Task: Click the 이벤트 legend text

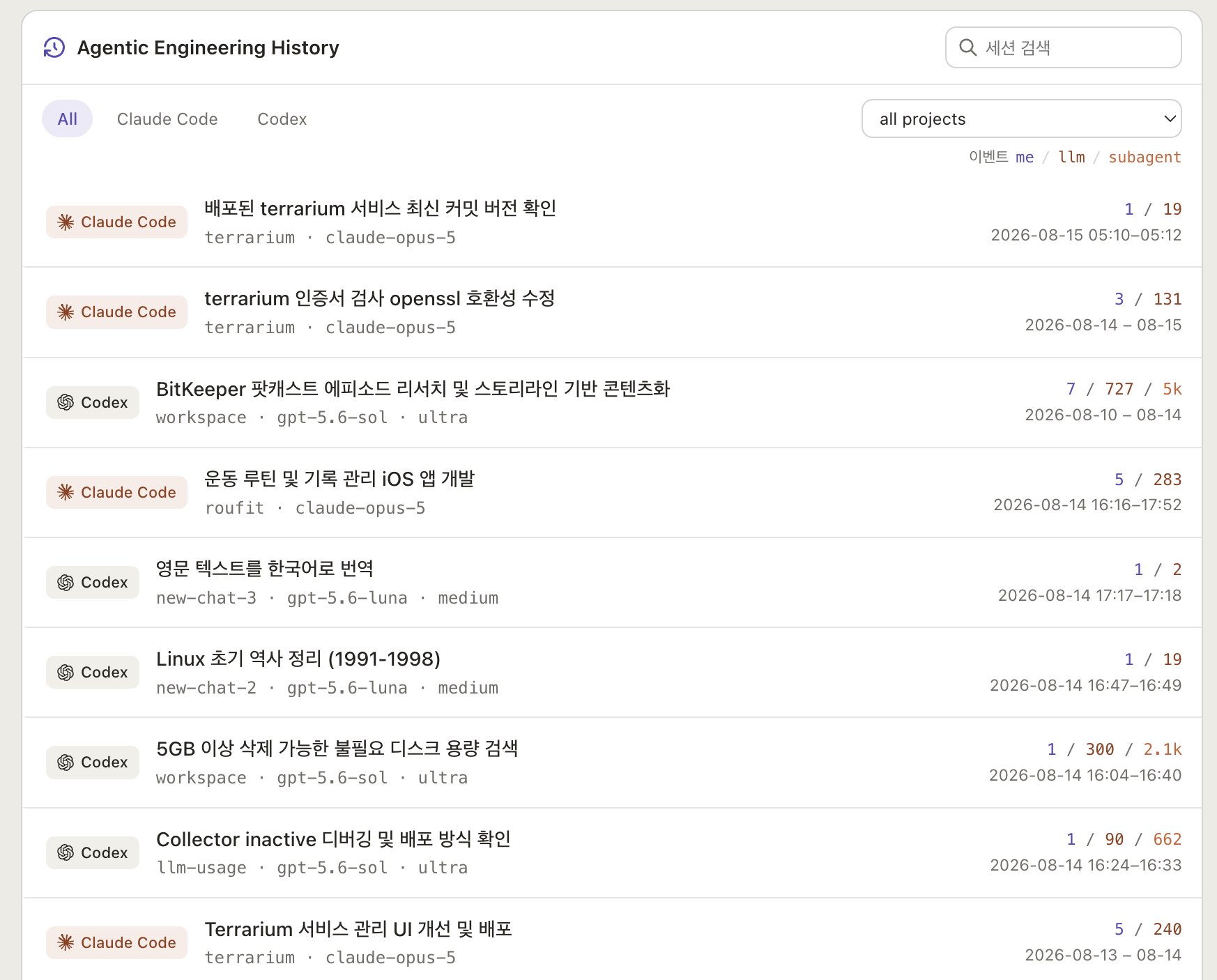Action: click(988, 157)
